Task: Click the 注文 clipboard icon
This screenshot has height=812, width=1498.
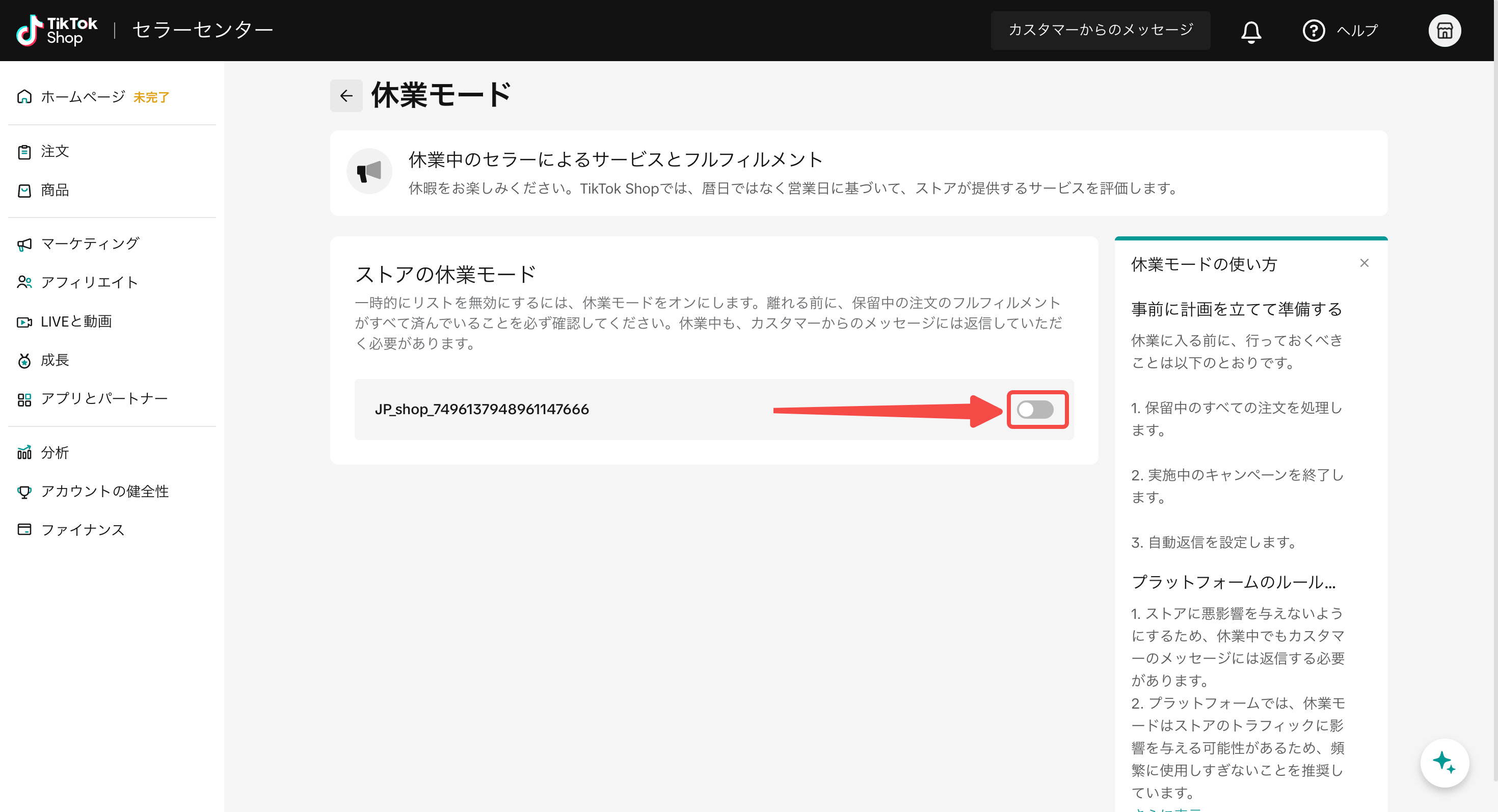Action: click(24, 152)
